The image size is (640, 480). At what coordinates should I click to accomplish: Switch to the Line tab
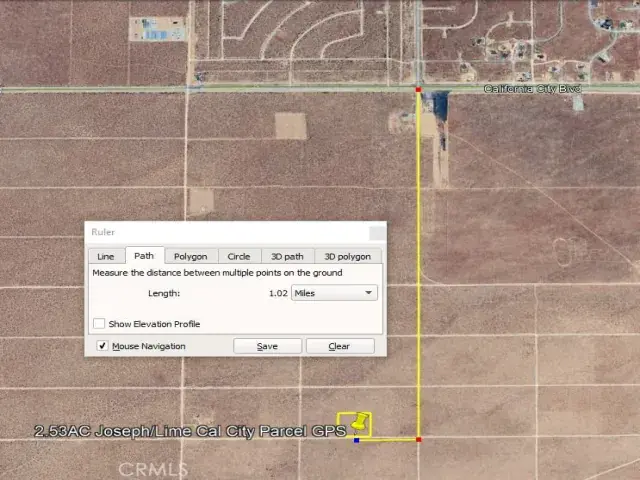pyautogui.click(x=105, y=256)
